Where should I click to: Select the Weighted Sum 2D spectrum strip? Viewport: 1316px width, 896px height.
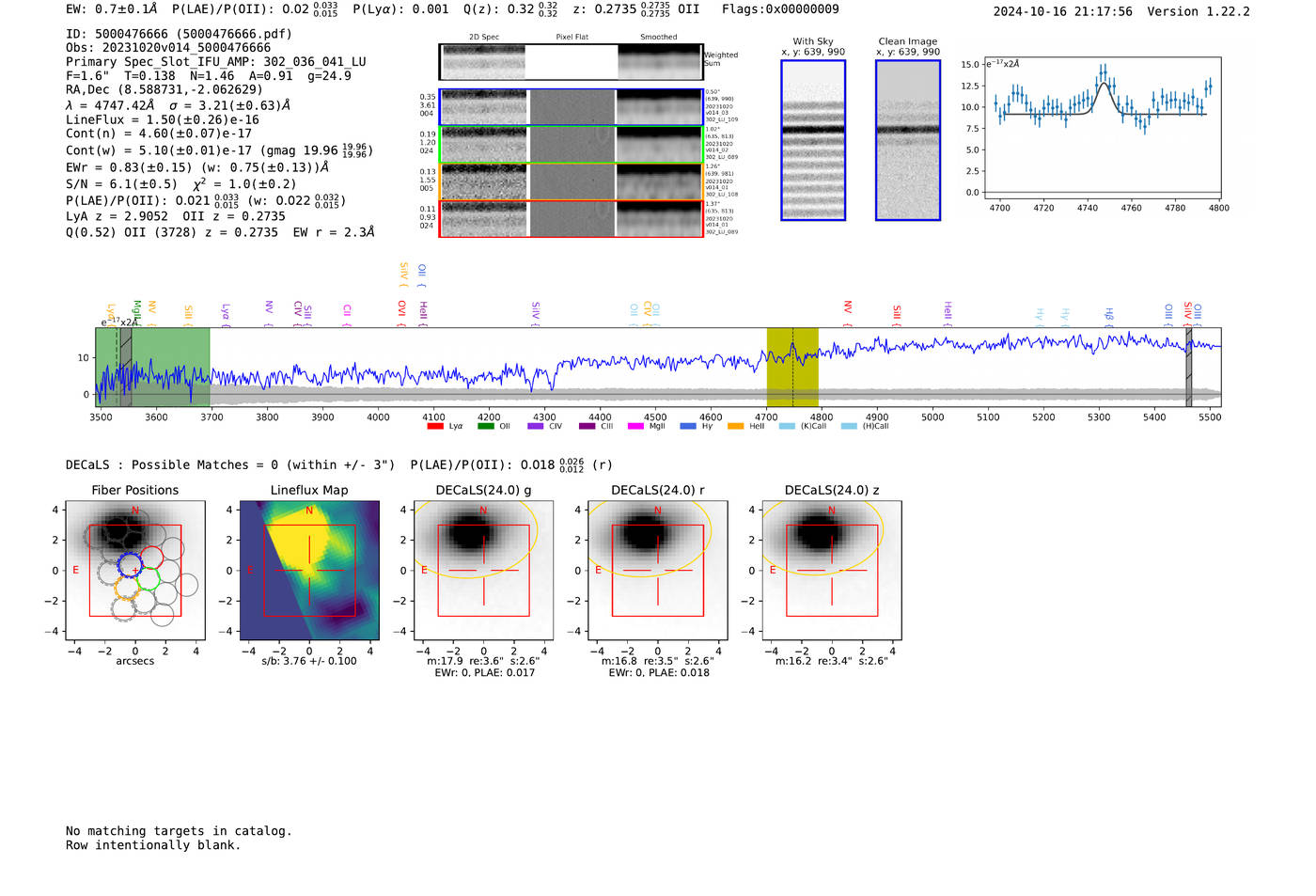pyautogui.click(x=571, y=61)
